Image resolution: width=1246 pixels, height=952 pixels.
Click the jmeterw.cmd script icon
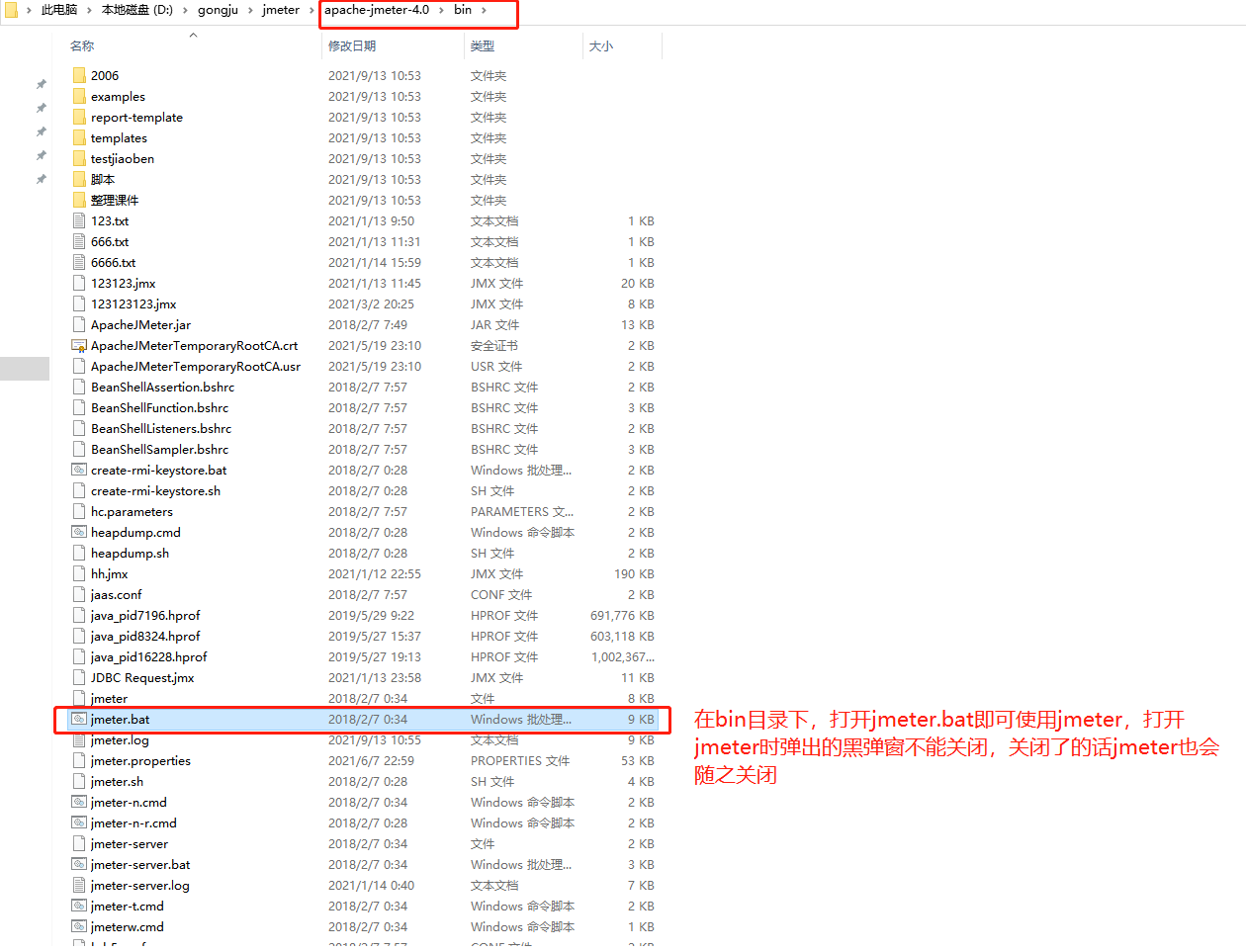[79, 926]
